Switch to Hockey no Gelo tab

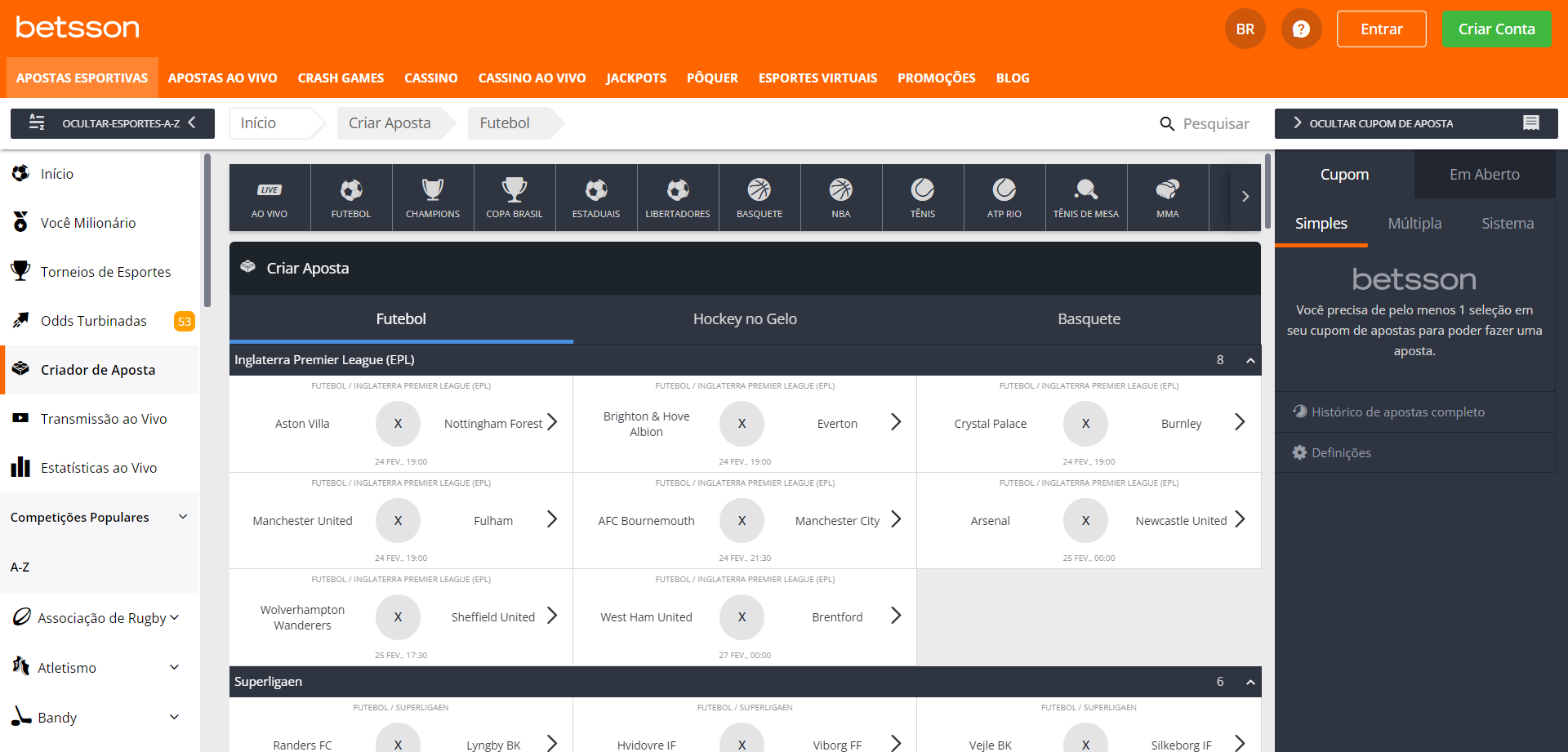pos(745,319)
